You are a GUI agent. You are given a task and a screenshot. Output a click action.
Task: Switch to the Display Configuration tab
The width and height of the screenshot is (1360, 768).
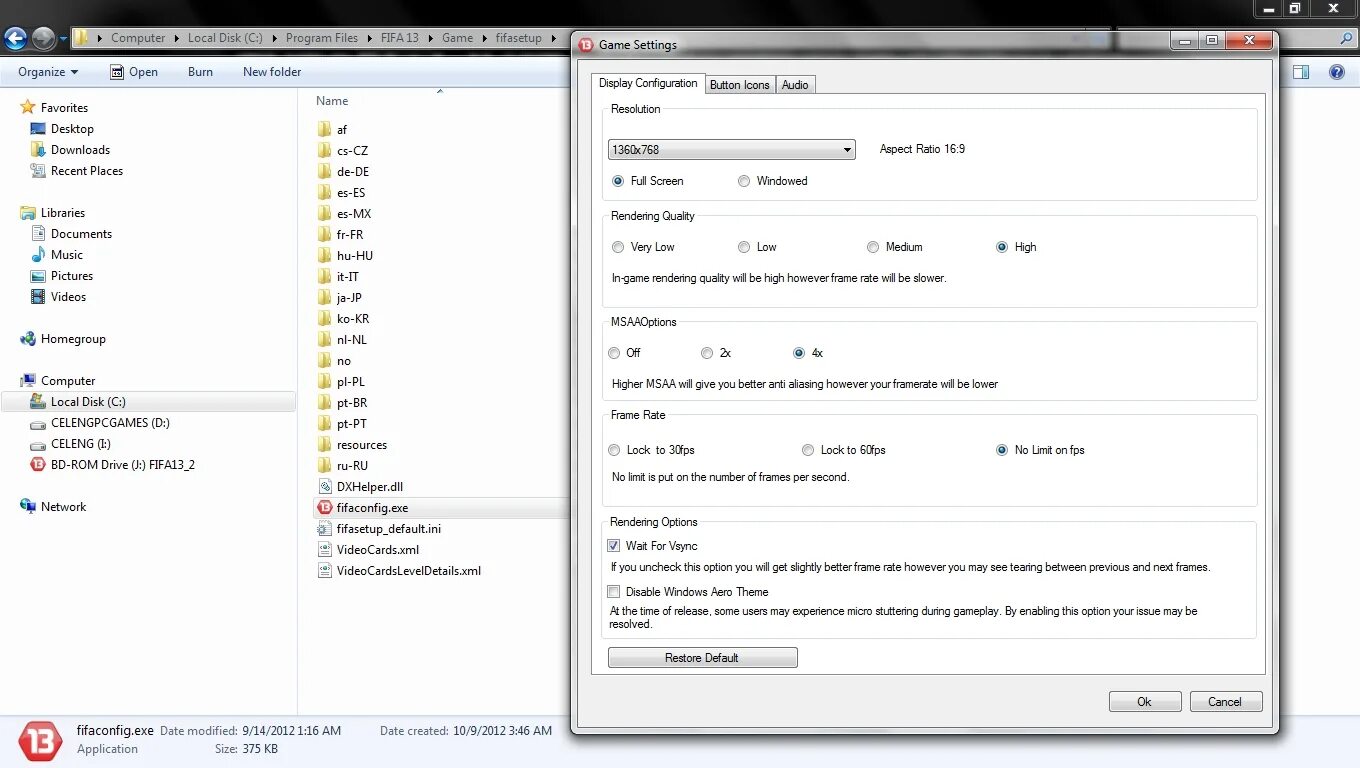648,83
